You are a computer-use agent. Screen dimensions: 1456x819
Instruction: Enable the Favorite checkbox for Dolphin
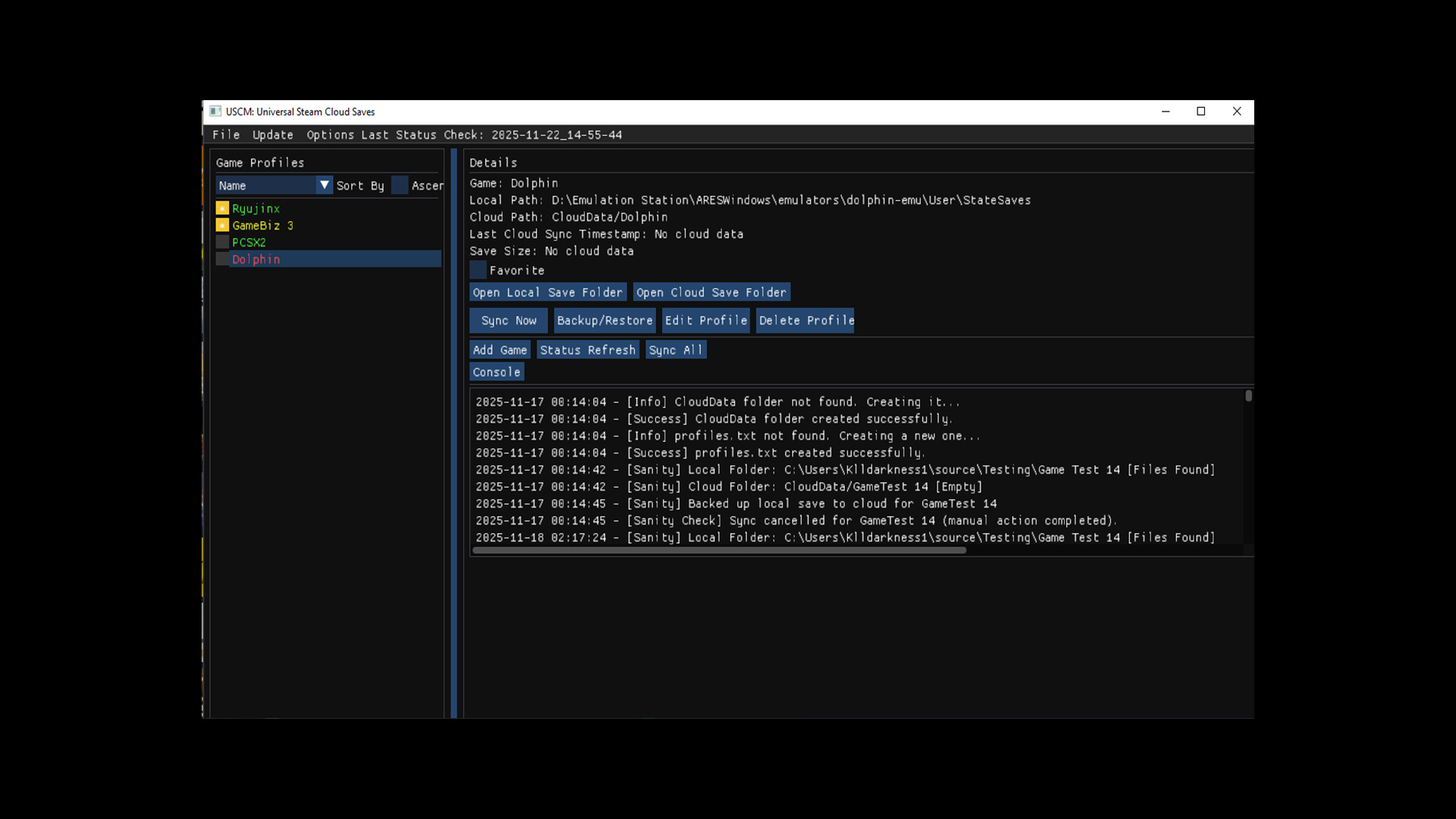tap(478, 270)
